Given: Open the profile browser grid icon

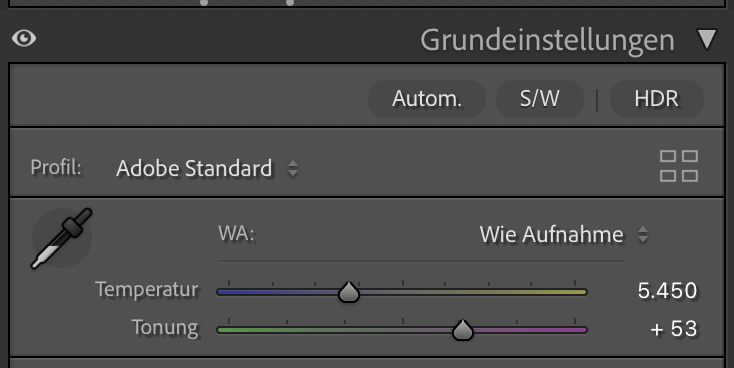Looking at the screenshot, I should (x=679, y=166).
